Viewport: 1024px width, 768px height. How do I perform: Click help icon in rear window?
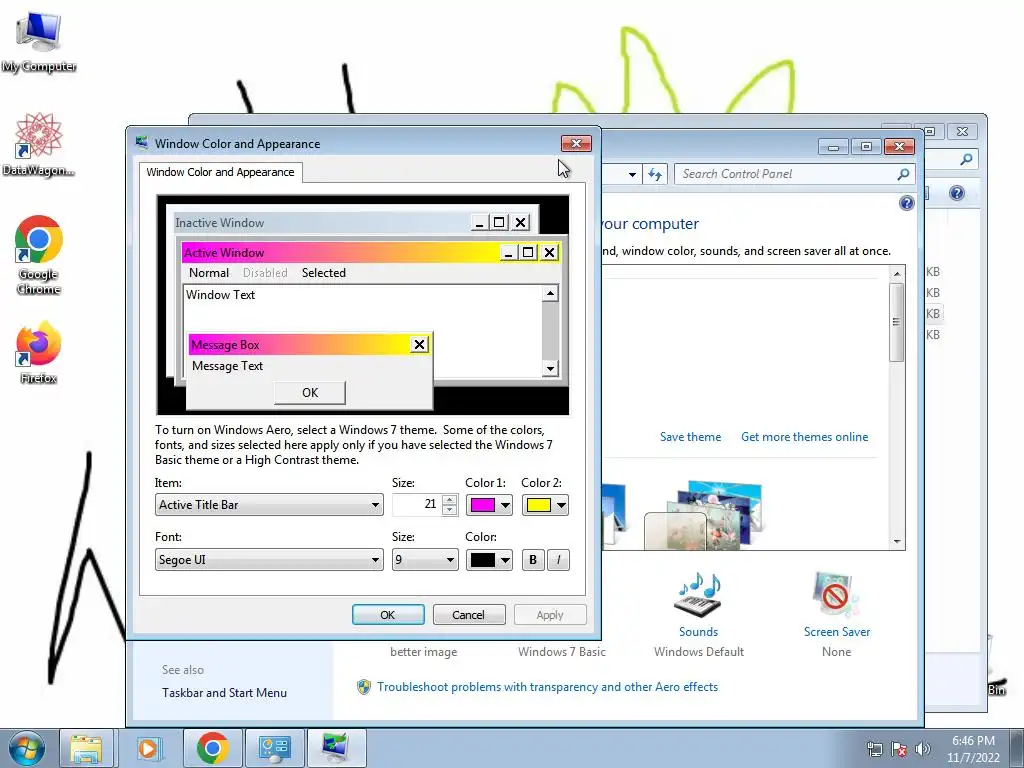point(957,193)
